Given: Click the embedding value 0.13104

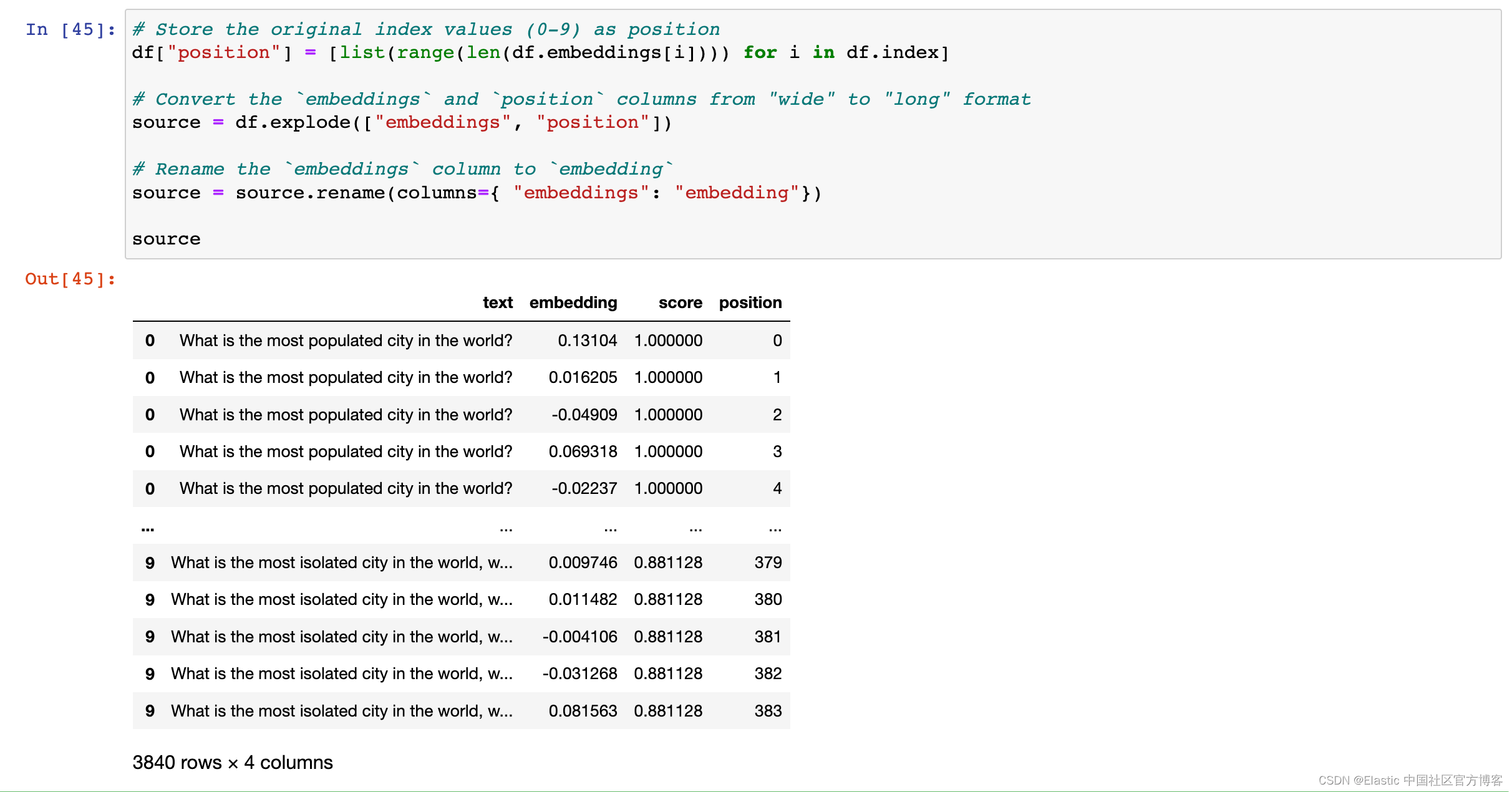Looking at the screenshot, I should pos(587,340).
